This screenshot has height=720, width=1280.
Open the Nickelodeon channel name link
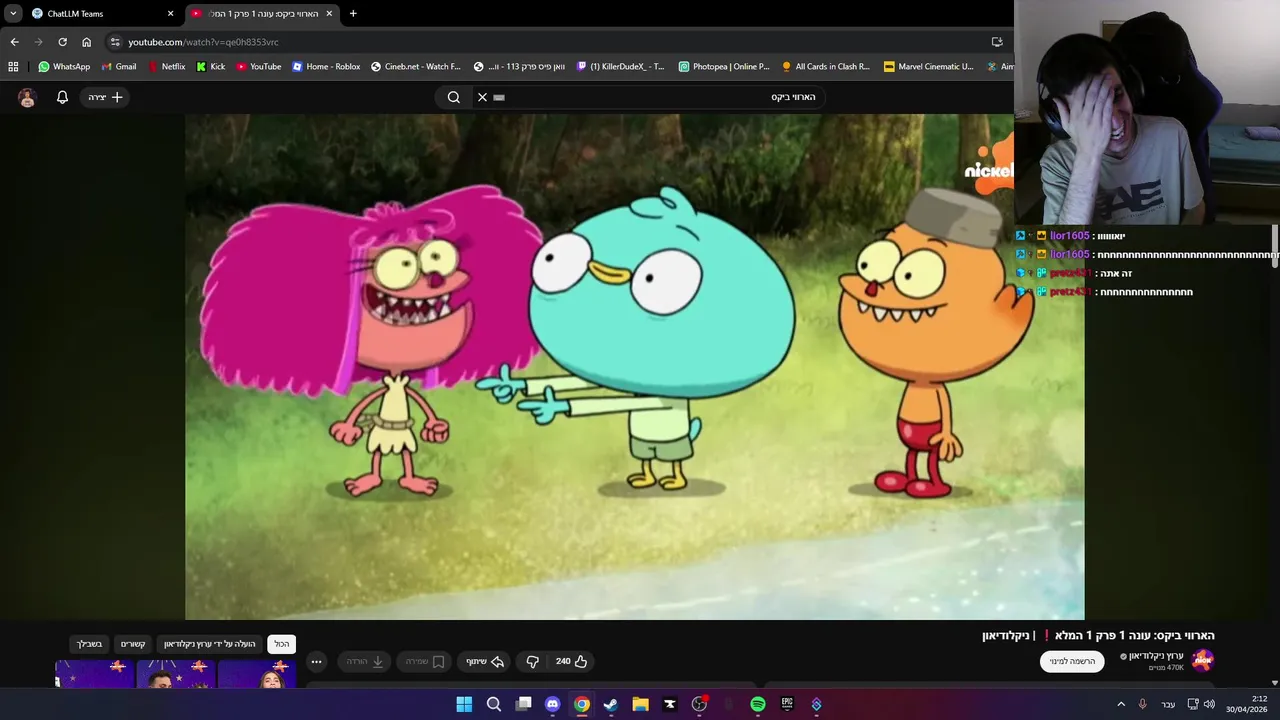click(1158, 656)
